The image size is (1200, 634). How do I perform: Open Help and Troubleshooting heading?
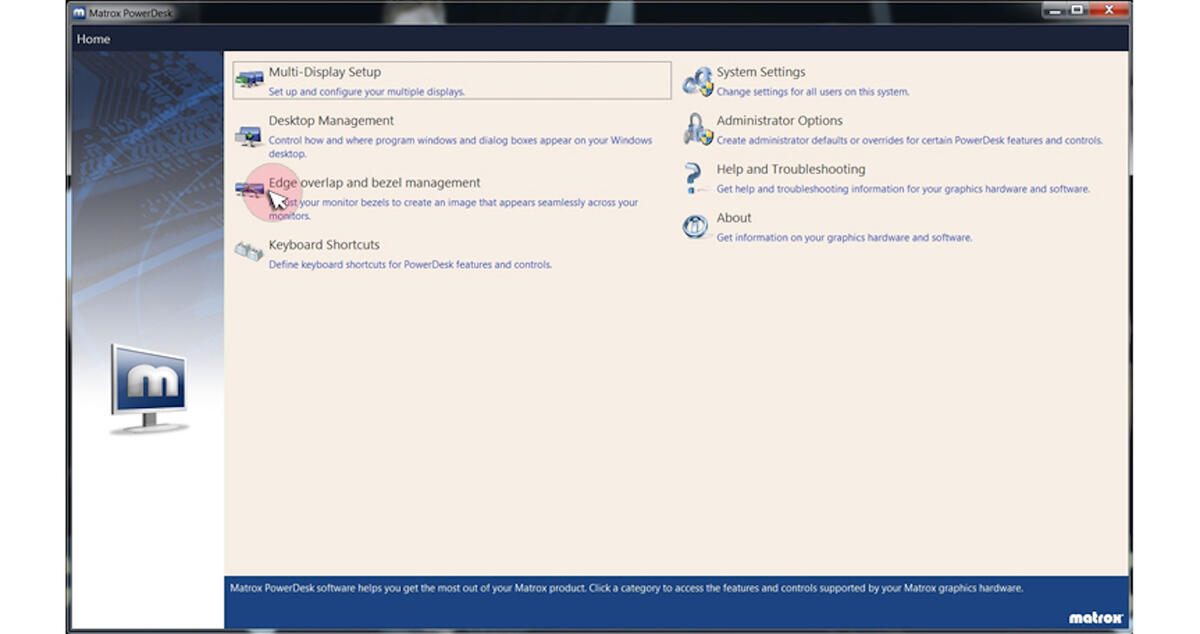(x=791, y=170)
